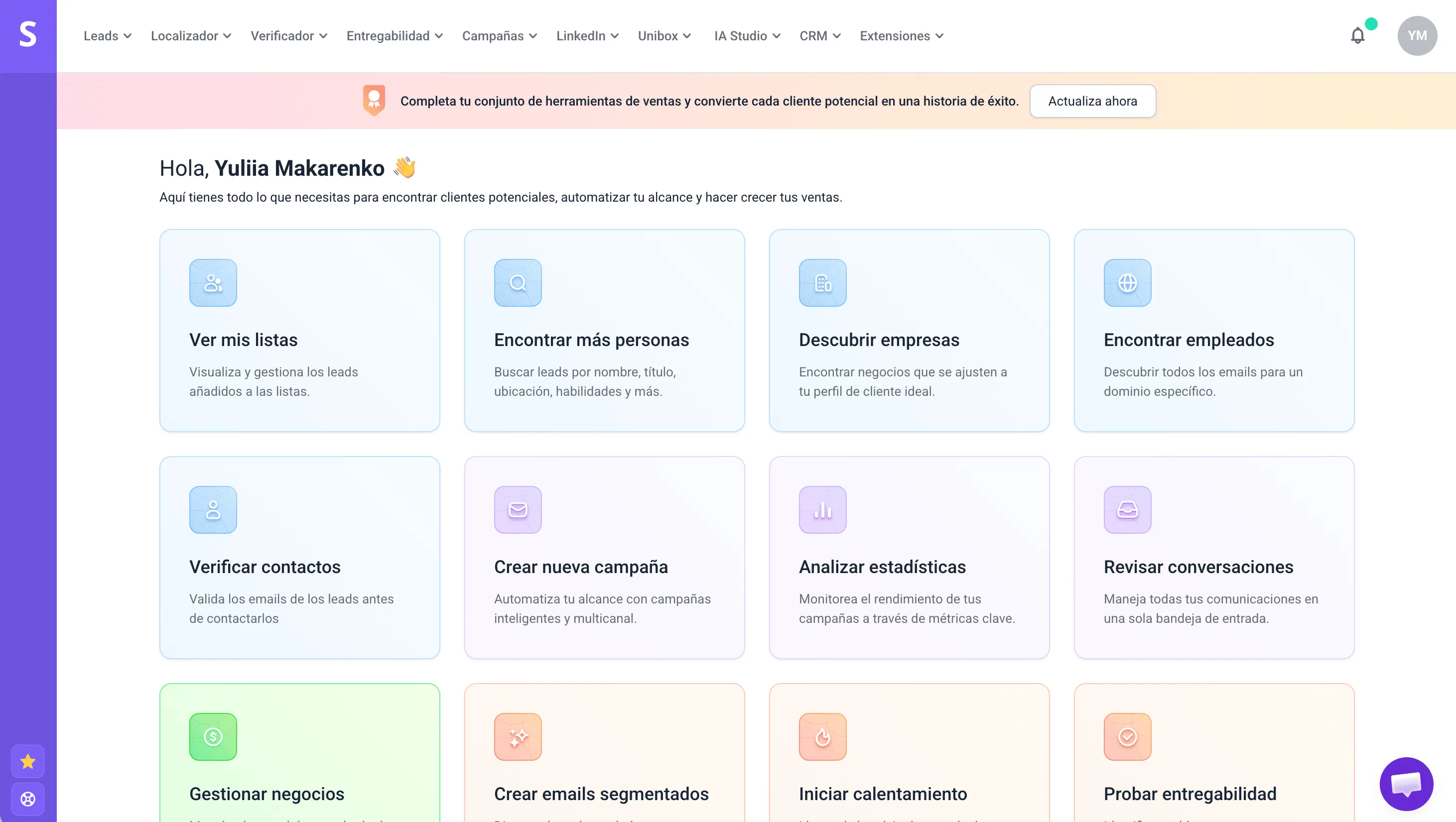The image size is (1456, 822).
Task: Select the person icon on Ver mis listas
Action: (x=213, y=283)
